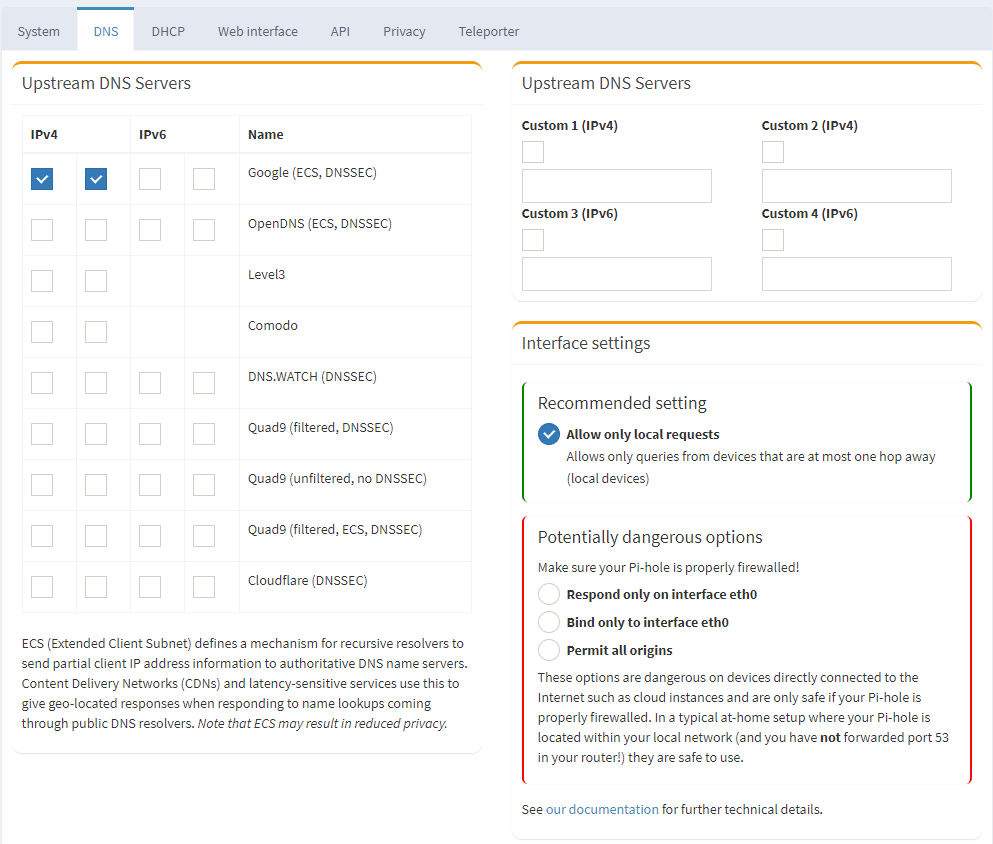The image size is (993, 844).
Task: Check Quad9 (unfiltered, no DNSSEC) primary IPv6
Action: [x=150, y=485]
